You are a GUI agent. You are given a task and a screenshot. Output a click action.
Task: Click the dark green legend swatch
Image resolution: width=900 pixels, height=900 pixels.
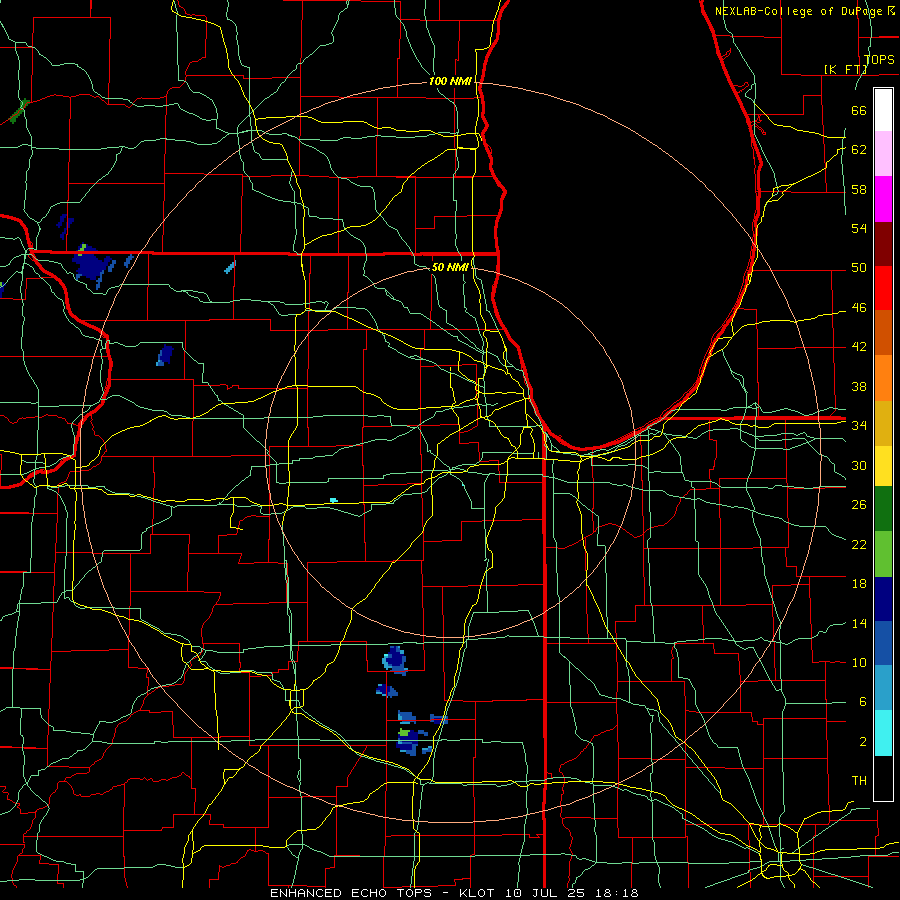pyautogui.click(x=883, y=509)
